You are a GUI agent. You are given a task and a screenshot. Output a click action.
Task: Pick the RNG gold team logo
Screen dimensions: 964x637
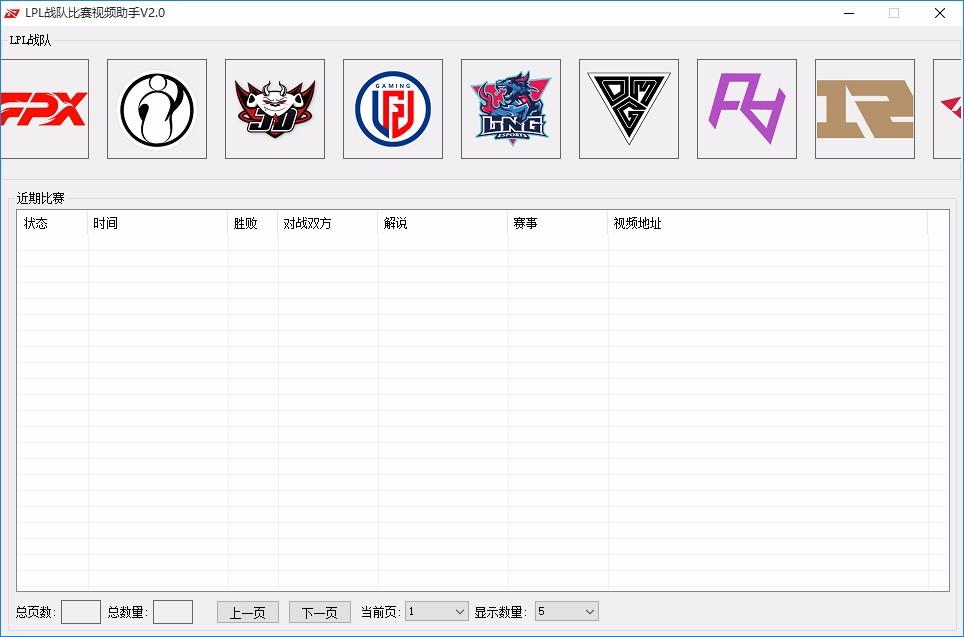pyautogui.click(x=865, y=109)
